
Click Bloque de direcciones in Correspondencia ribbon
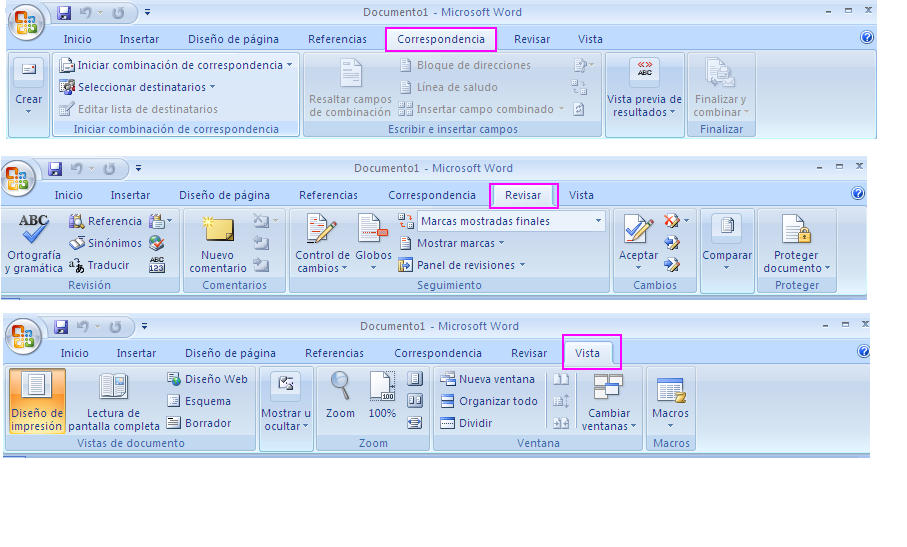coord(465,65)
